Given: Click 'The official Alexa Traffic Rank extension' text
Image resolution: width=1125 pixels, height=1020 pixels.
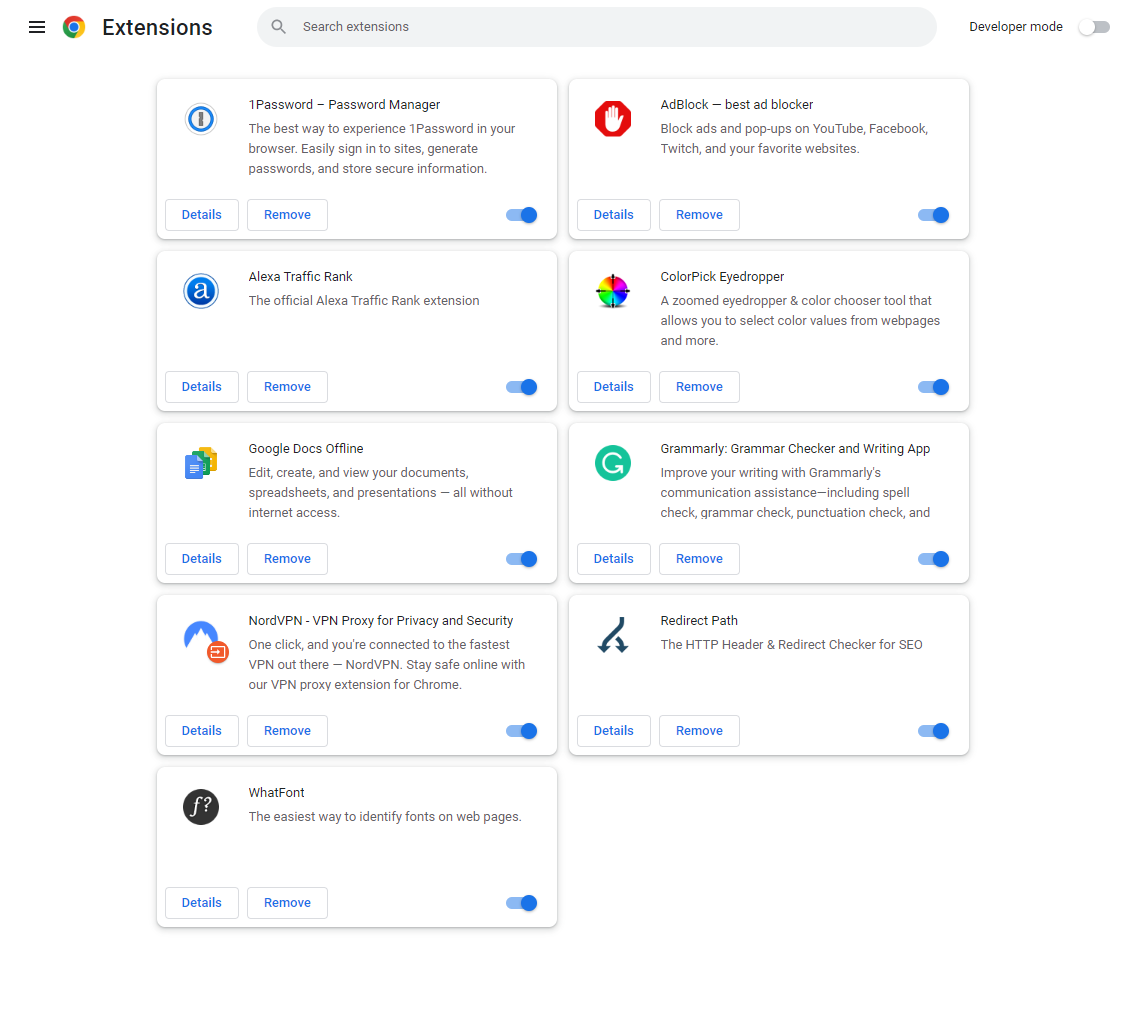Looking at the screenshot, I should coord(364,301).
